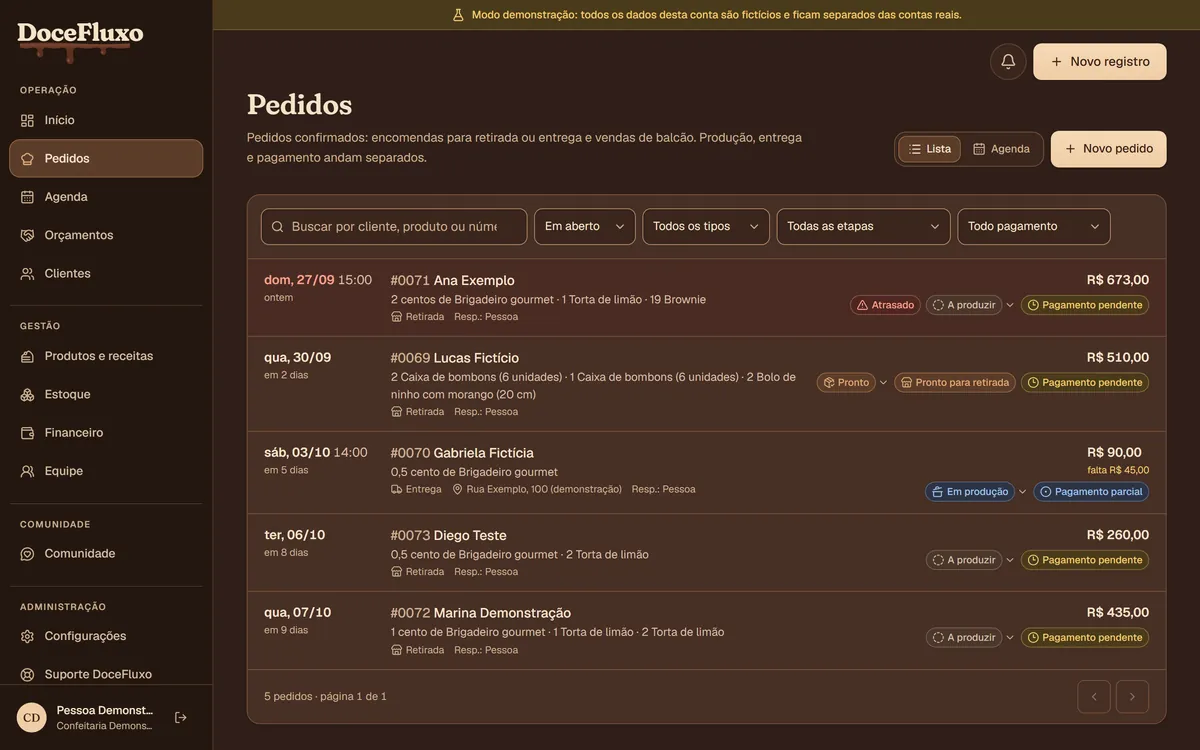Screen dimensions: 1200x750
Task: Click Pagamento pendente badge on order #0071
Action: pyautogui.click(x=1085, y=305)
